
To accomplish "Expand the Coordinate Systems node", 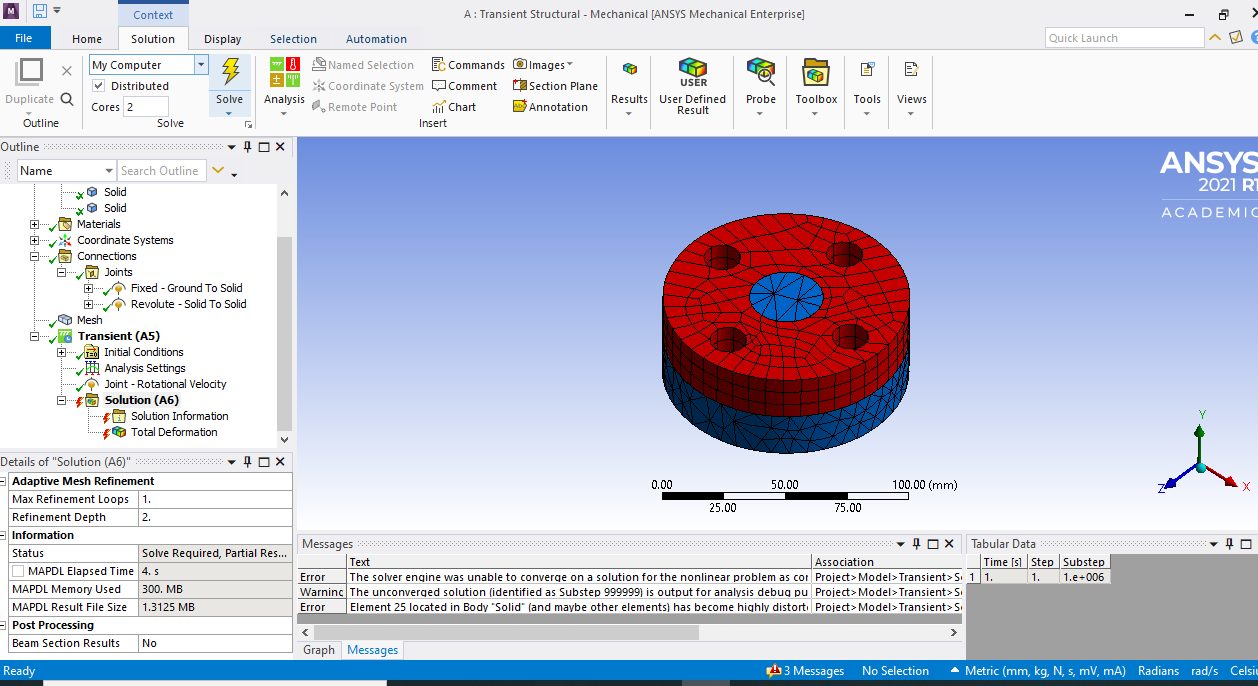I will pos(35,240).
